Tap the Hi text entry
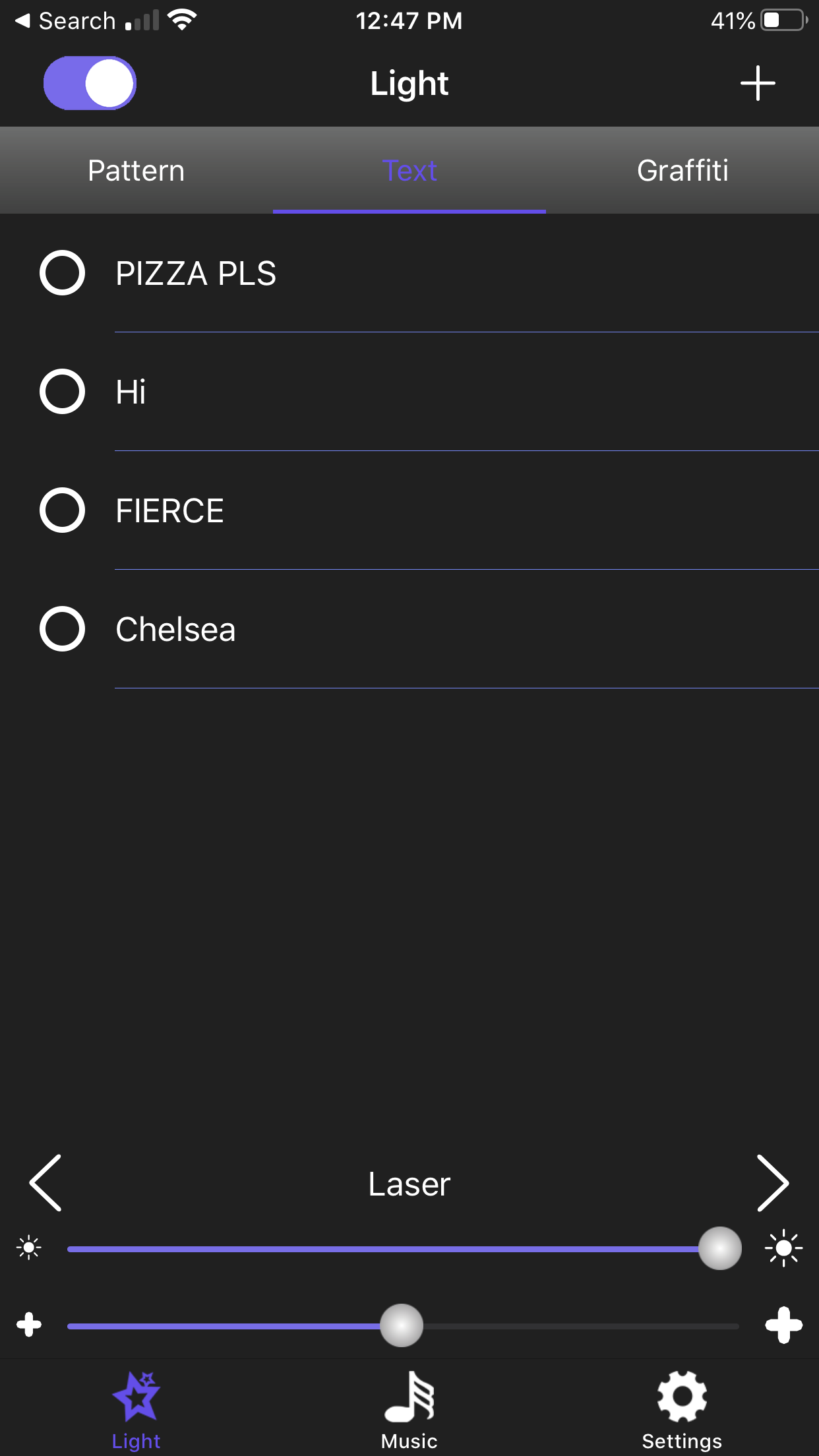819x1456 pixels. tap(131, 392)
